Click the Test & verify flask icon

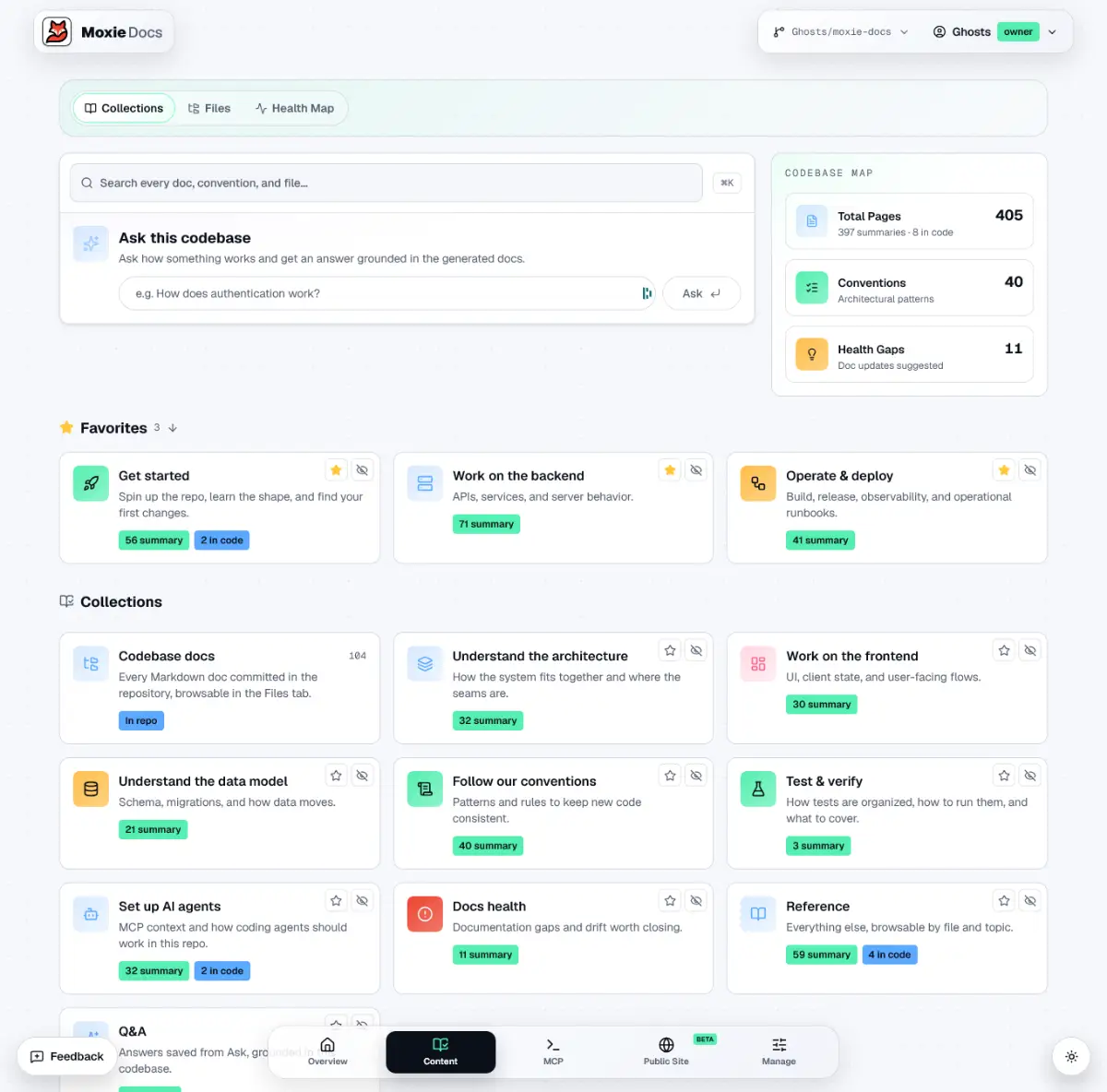758,789
